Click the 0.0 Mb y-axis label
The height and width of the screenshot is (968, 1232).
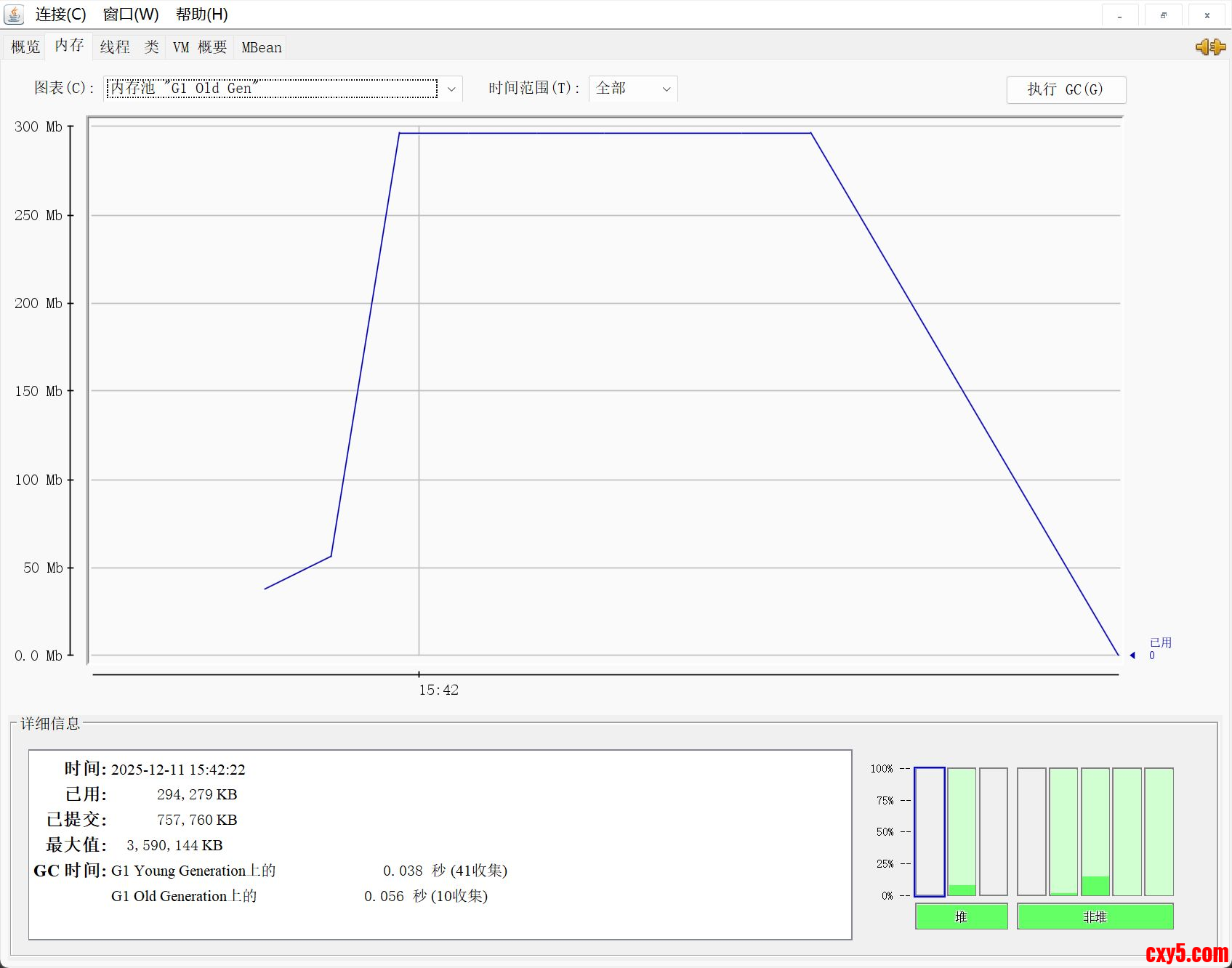39,656
